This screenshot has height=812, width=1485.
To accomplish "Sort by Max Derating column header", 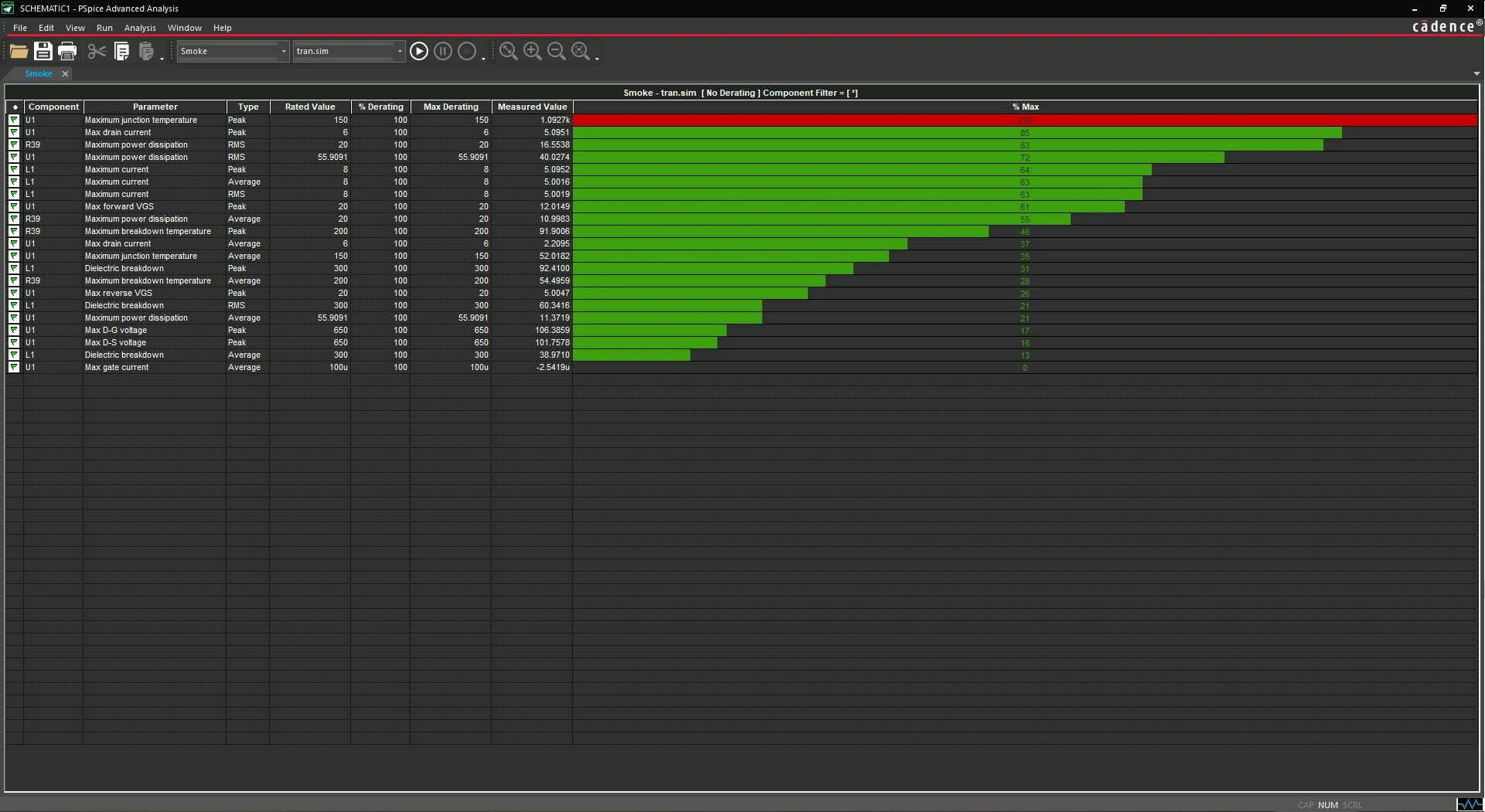I will coord(451,107).
